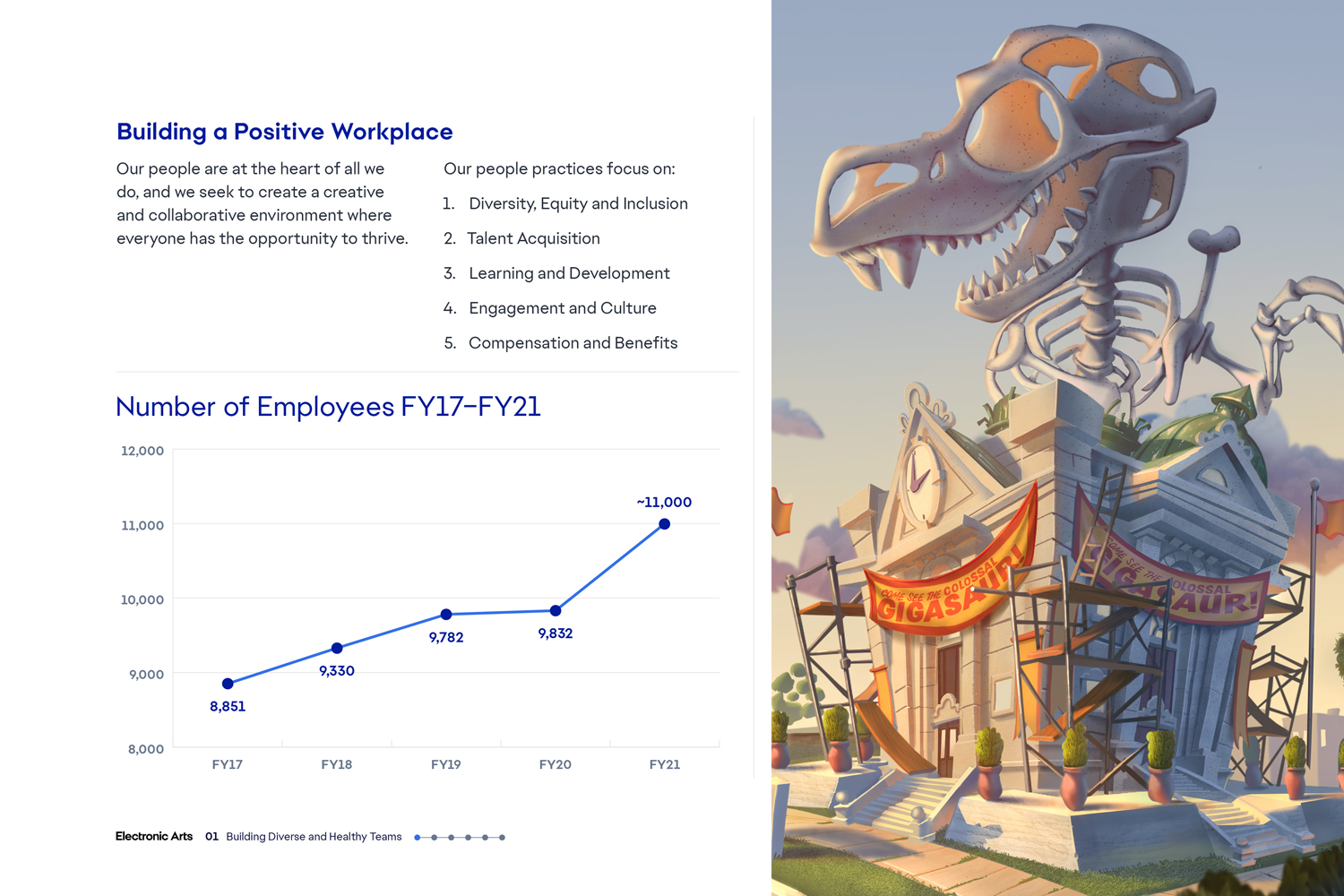Click 'Learning and Development' in the list

pos(569,273)
